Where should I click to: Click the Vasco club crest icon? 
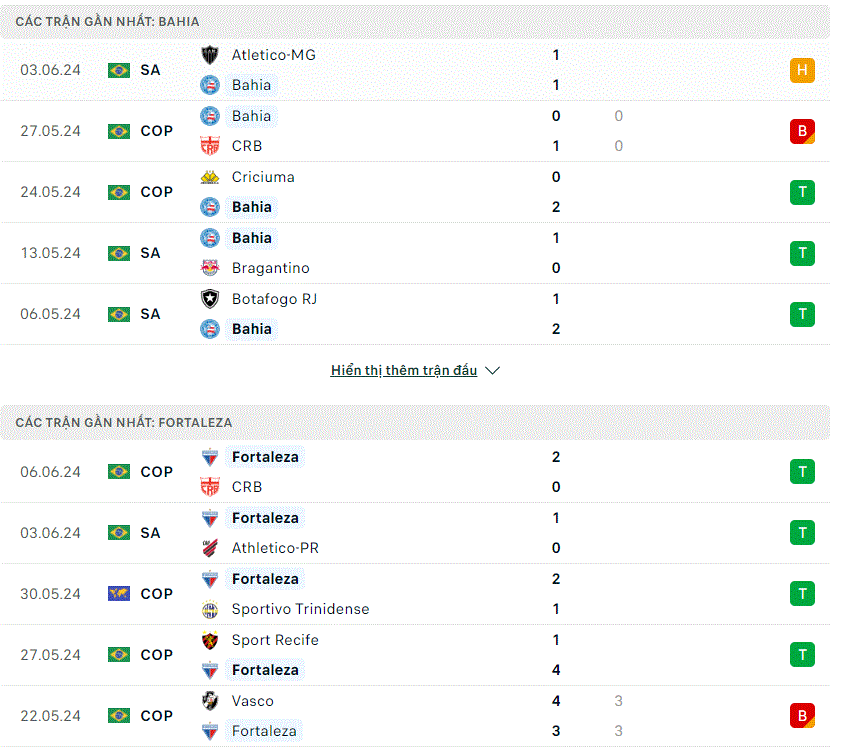click(210, 701)
